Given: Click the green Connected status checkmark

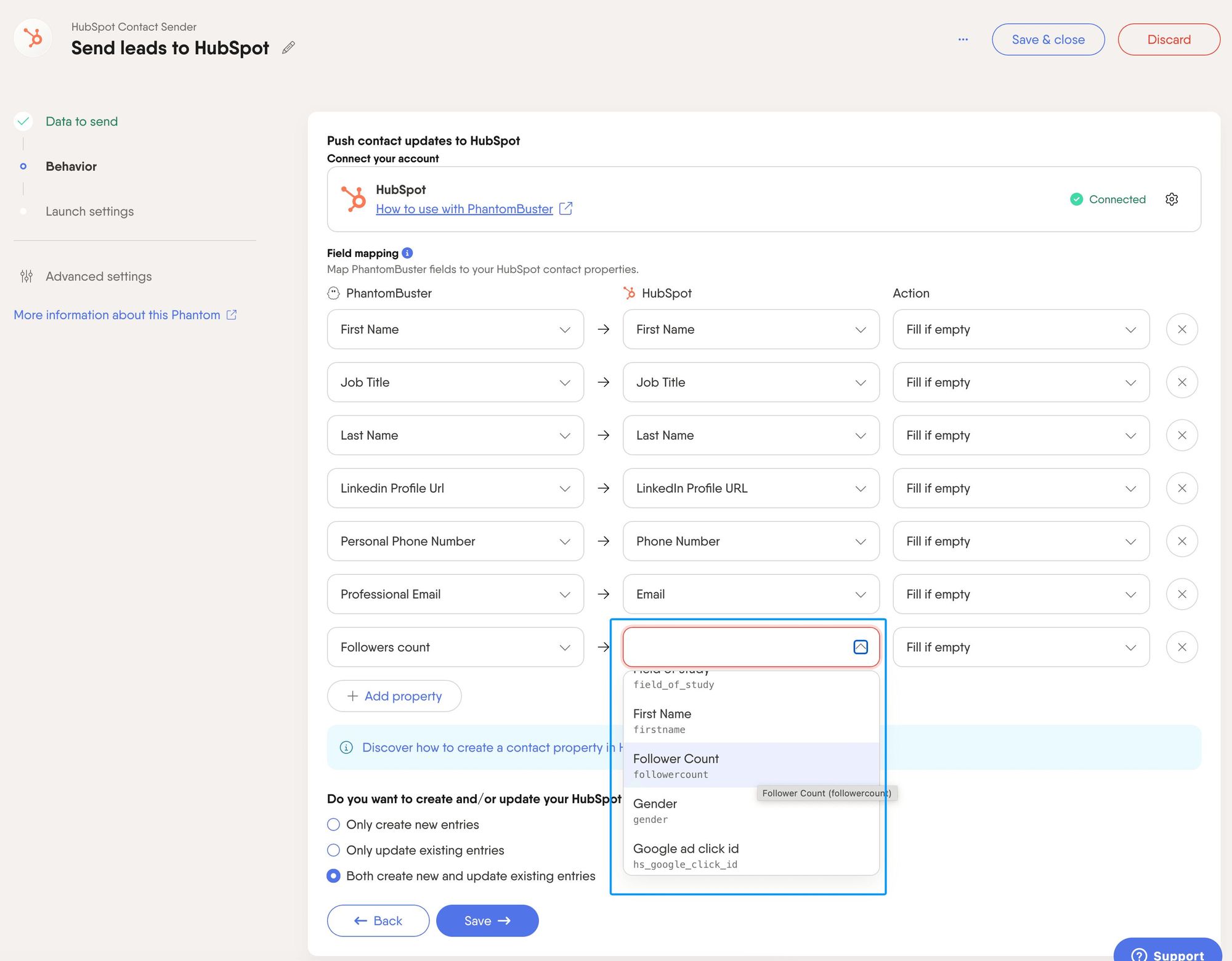Looking at the screenshot, I should pos(1076,199).
